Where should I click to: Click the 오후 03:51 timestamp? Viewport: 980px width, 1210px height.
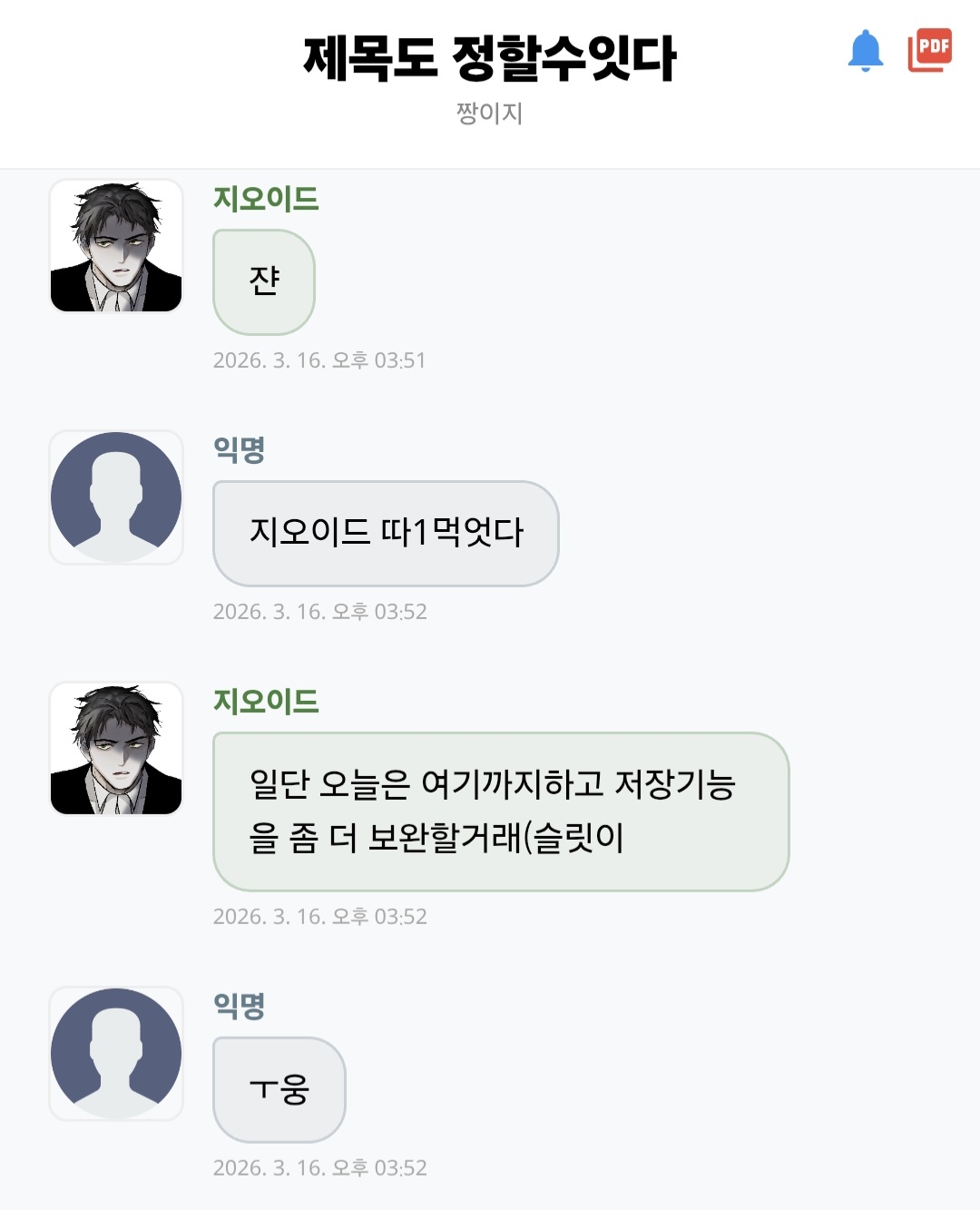(319, 360)
